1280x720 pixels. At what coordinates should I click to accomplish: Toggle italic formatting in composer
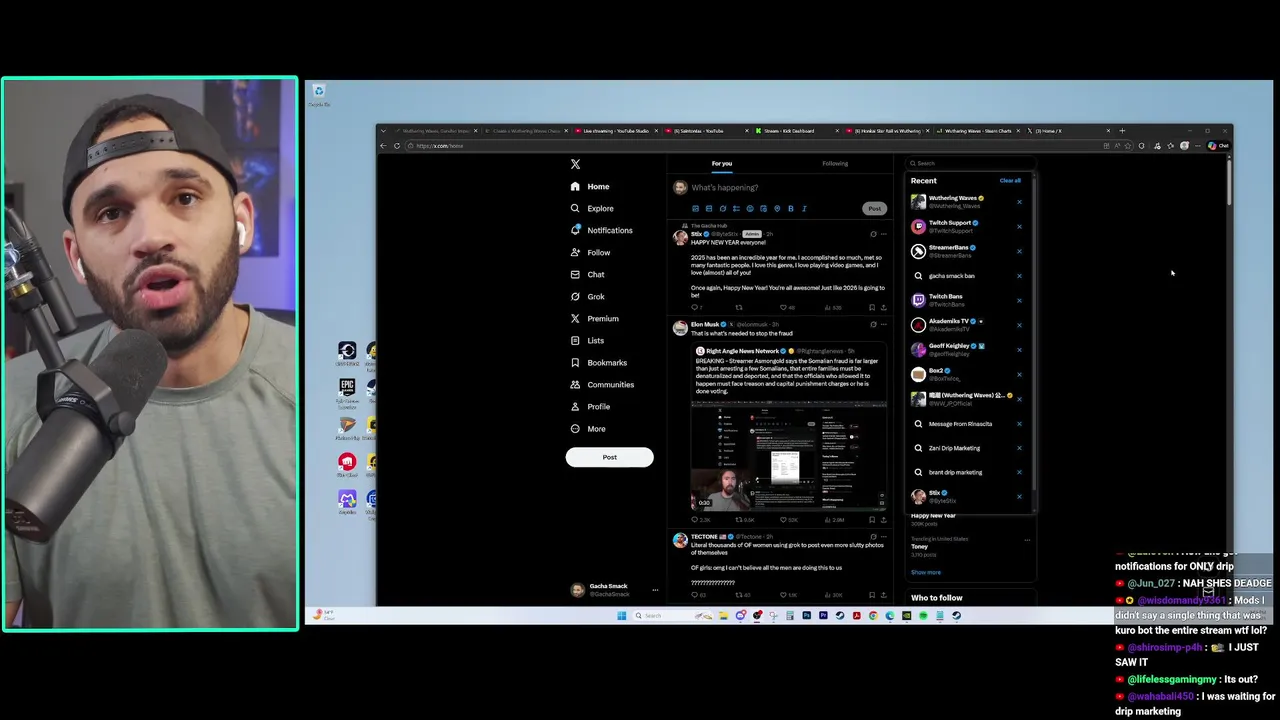pos(804,209)
